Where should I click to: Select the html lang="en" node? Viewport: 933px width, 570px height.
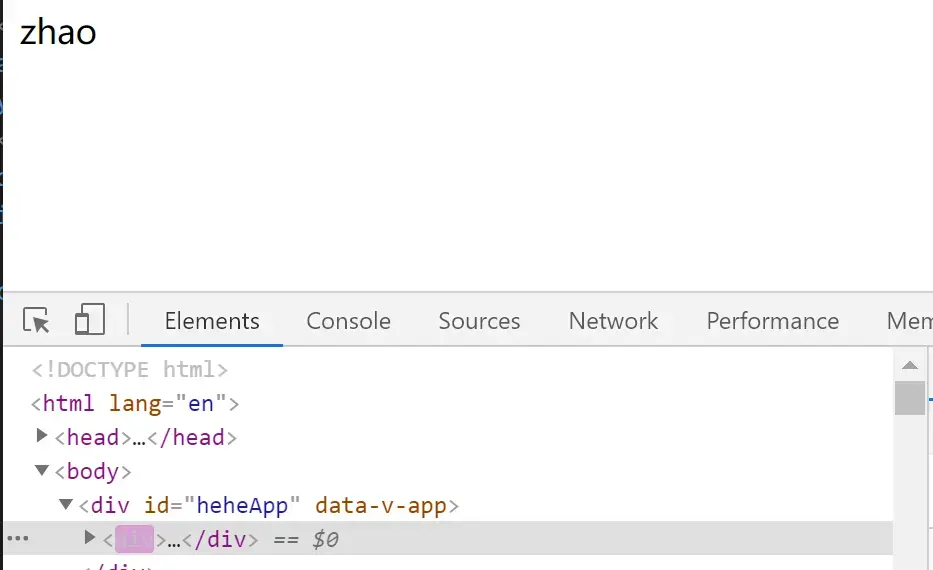coord(135,403)
